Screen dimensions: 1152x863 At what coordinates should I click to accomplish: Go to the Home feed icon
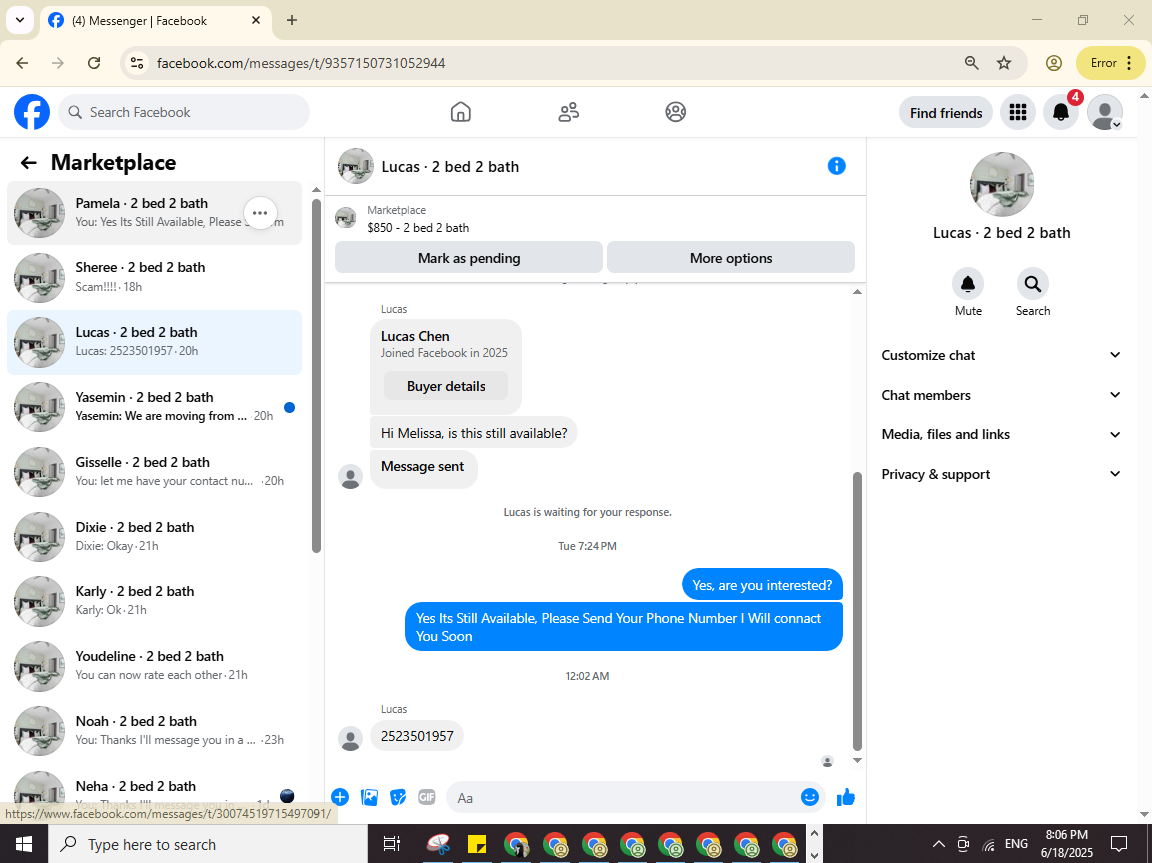click(461, 112)
